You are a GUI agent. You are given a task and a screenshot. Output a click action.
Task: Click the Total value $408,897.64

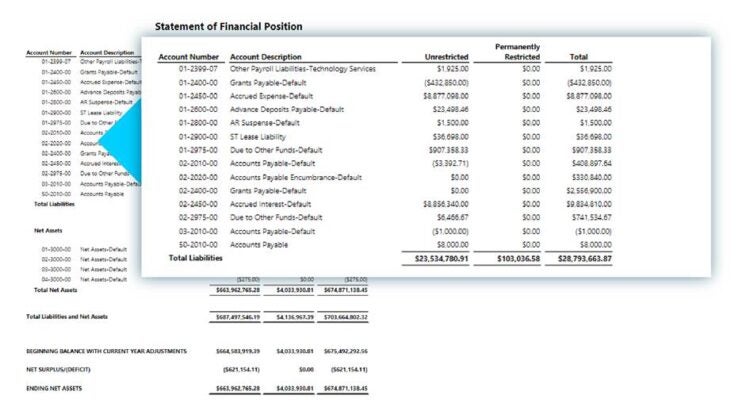pos(592,164)
